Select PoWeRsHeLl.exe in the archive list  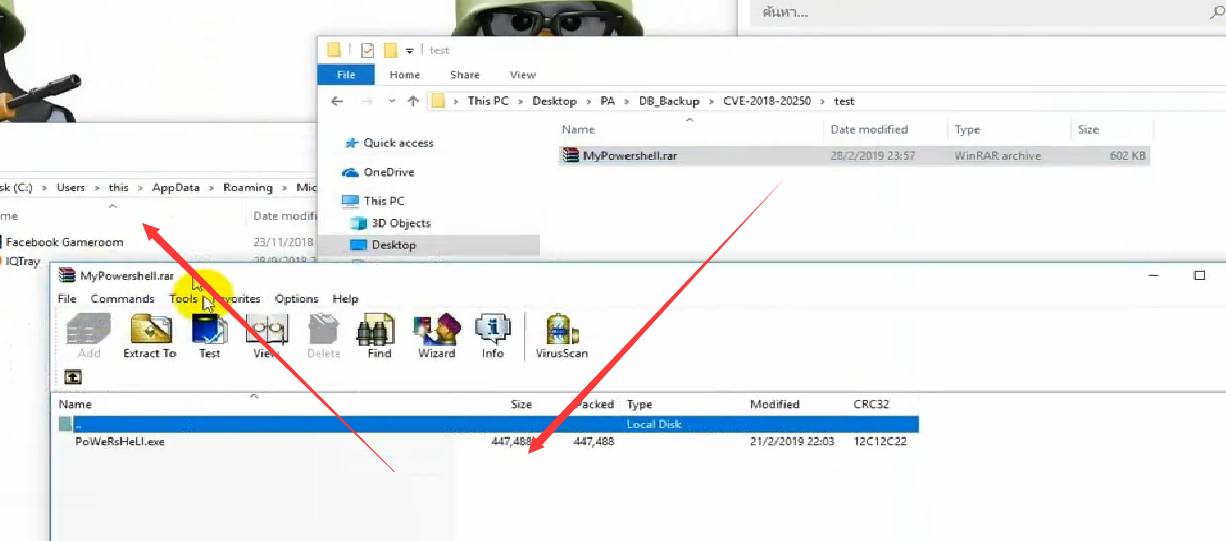tap(120, 441)
